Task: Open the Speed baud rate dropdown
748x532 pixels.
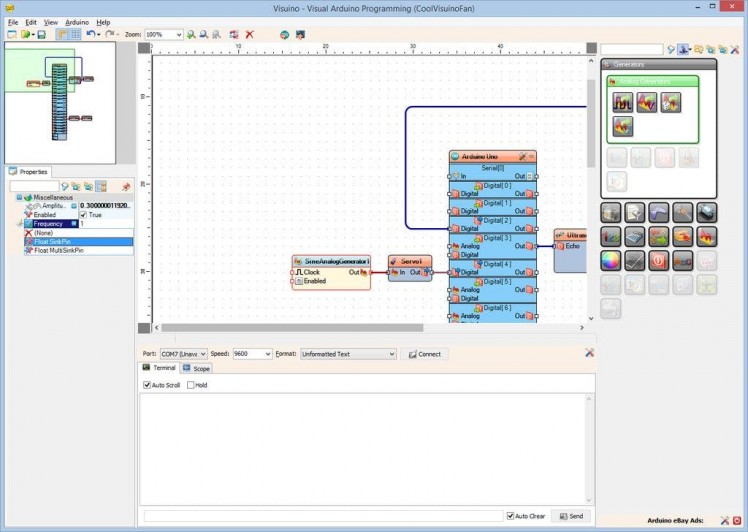Action: tap(267, 354)
